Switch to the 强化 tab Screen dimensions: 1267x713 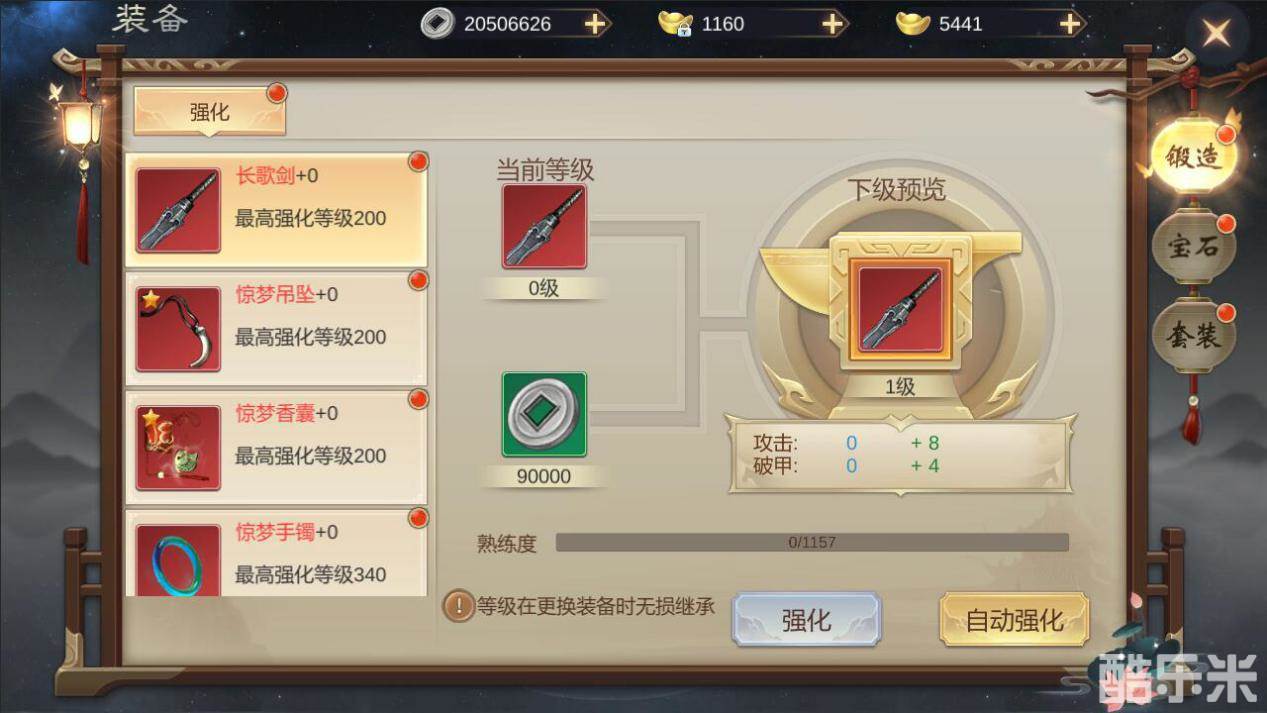210,112
